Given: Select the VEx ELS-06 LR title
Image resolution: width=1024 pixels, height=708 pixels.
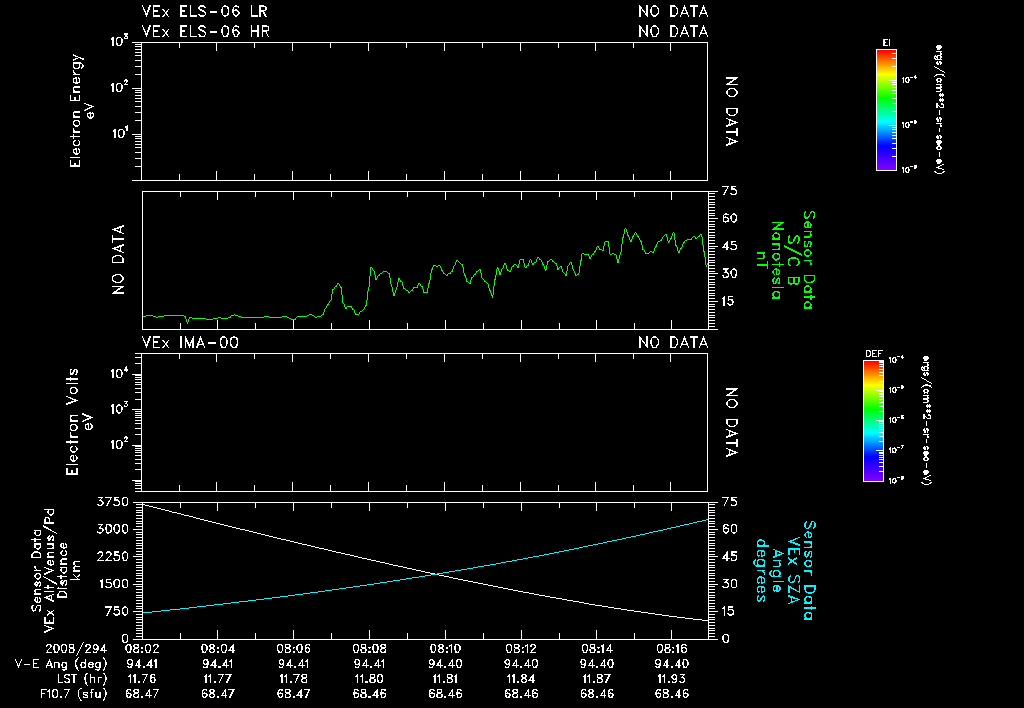Looking at the screenshot, I should (204, 12).
